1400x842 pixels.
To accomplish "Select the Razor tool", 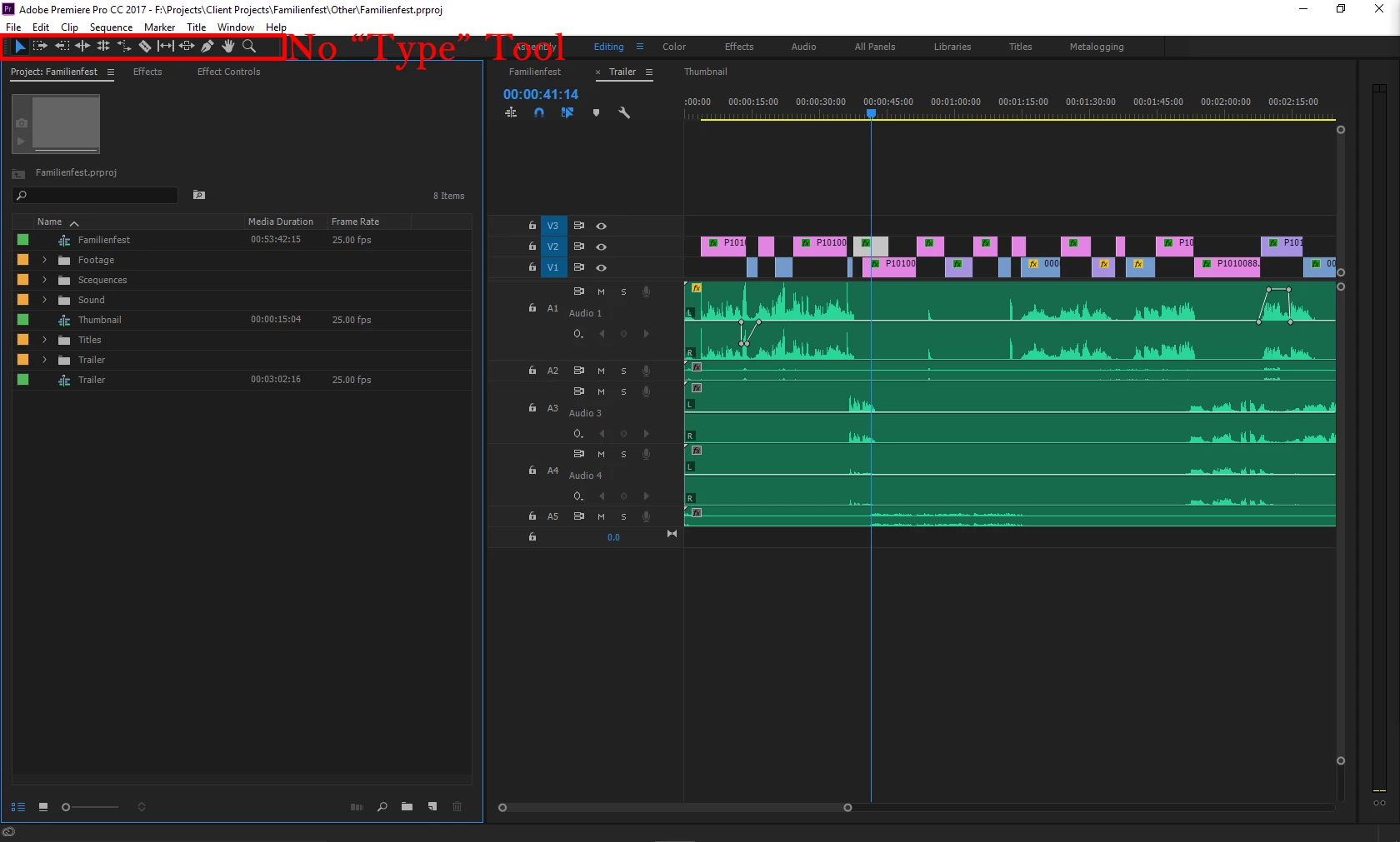I will [145, 47].
